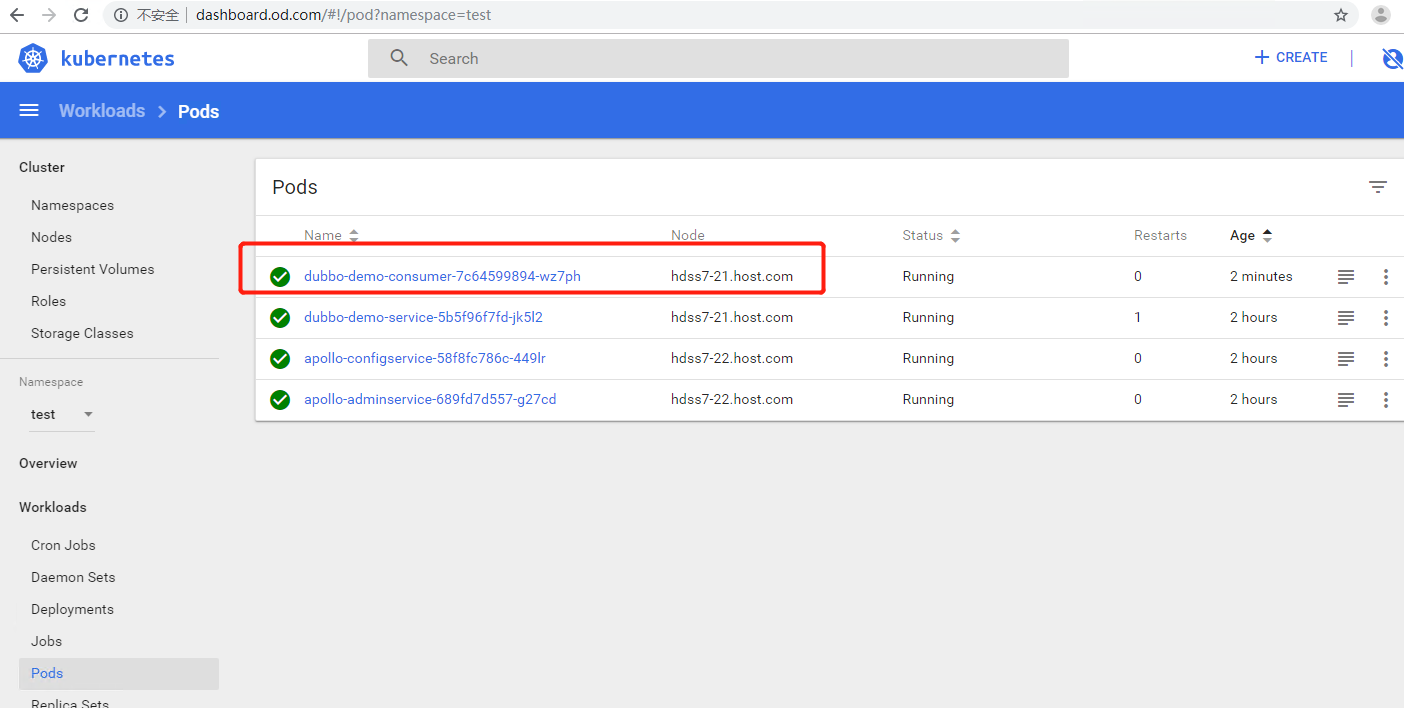
Task: Click the Kubernetes logo icon
Action: point(33,59)
